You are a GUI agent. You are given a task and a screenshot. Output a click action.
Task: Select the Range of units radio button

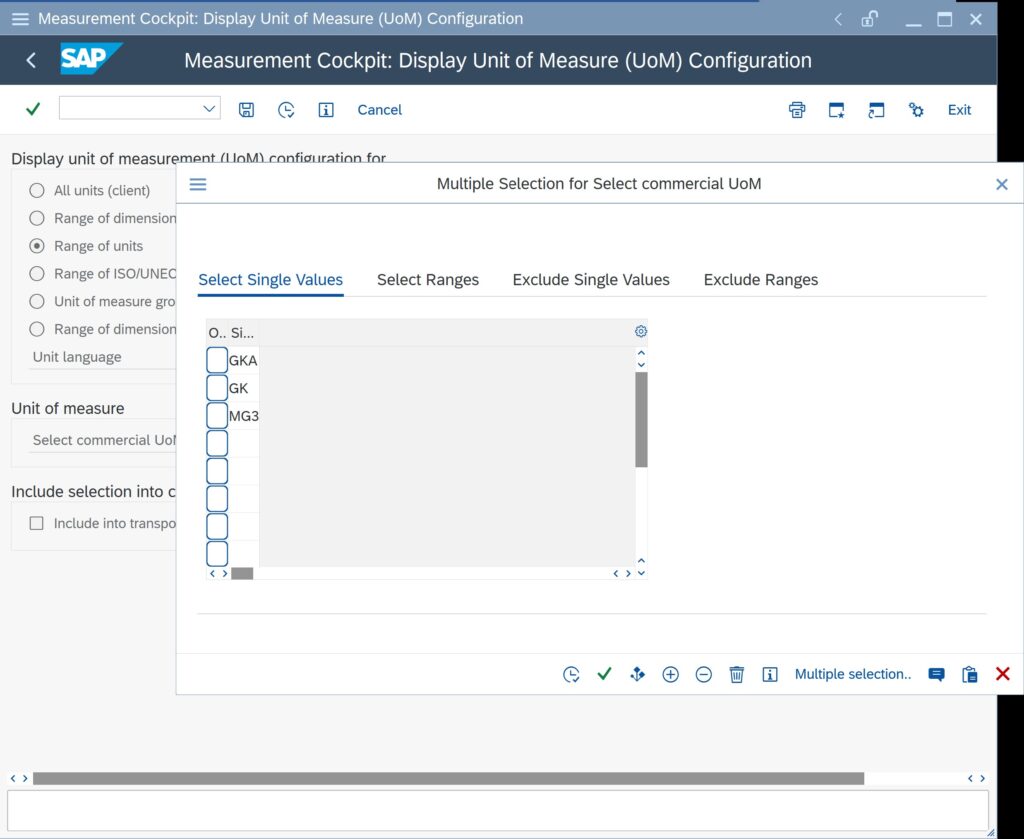(37, 245)
